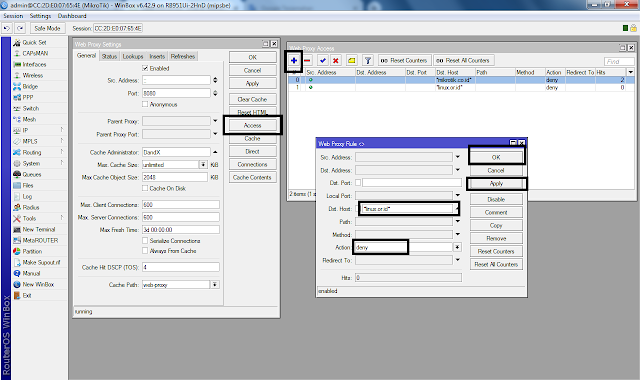Open MetaROUTER in sidebar

40,241
